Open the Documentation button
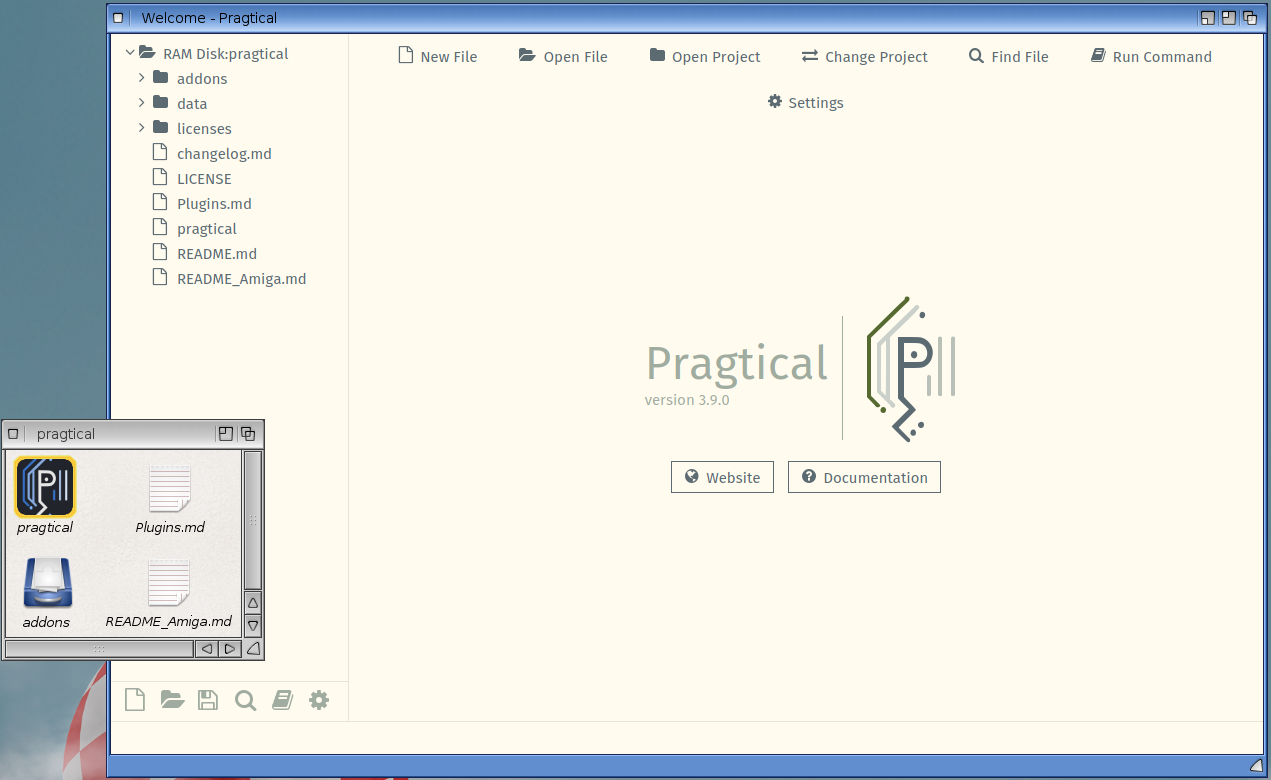The image size is (1271, 780). tap(864, 477)
